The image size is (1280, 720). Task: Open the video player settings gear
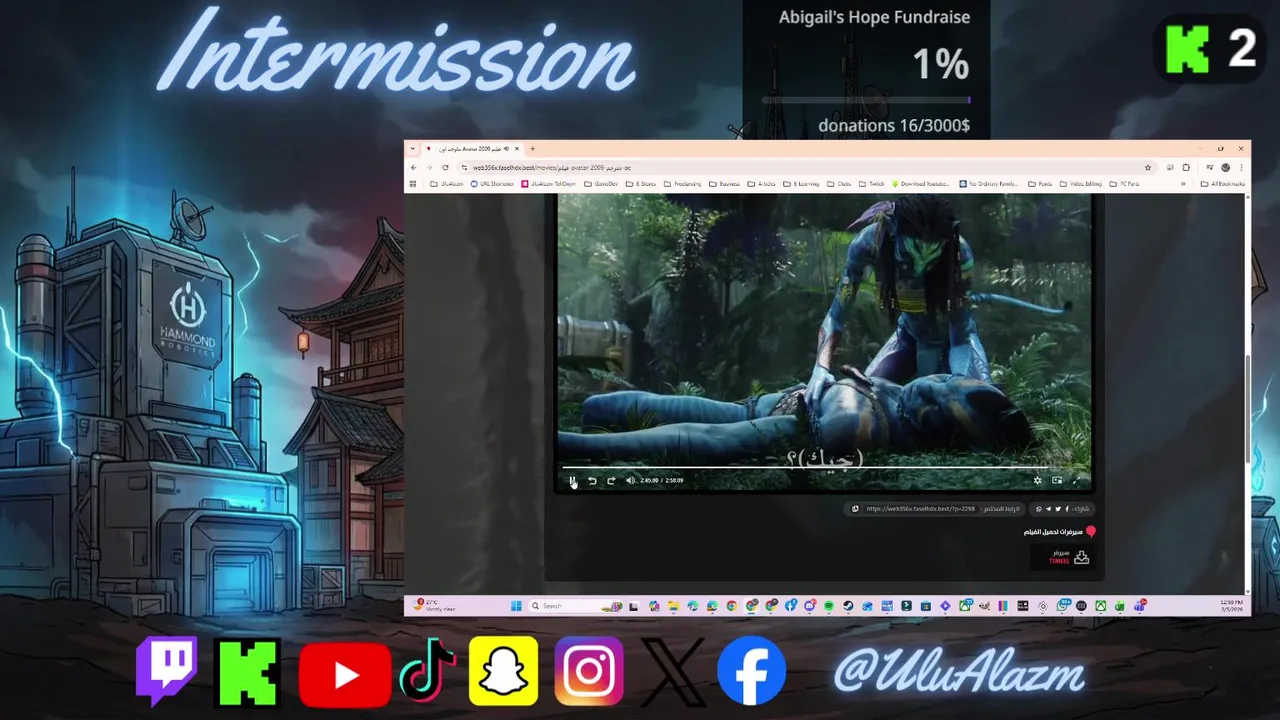[x=1037, y=480]
